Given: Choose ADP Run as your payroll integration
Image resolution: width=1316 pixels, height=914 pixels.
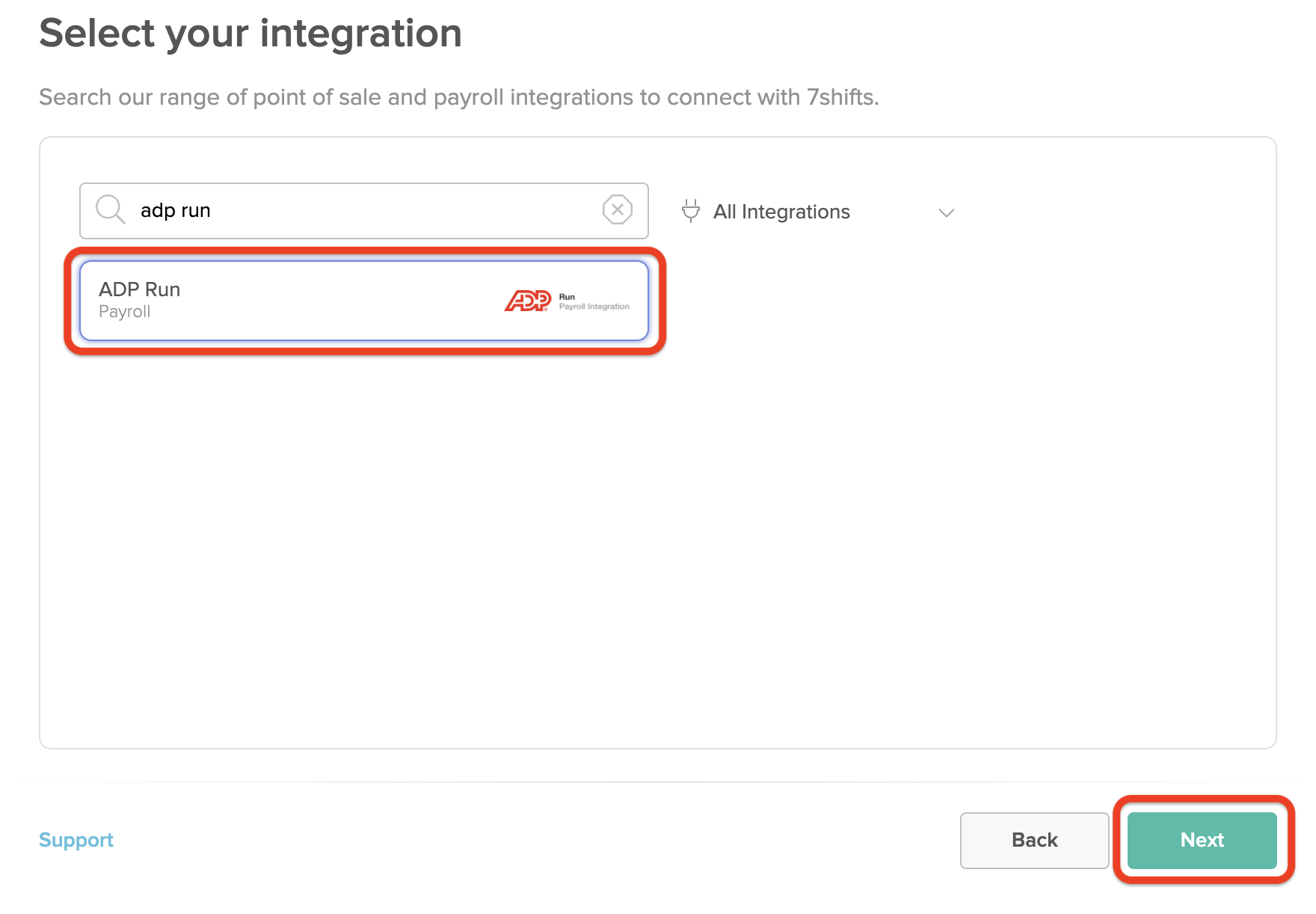Looking at the screenshot, I should click(365, 301).
